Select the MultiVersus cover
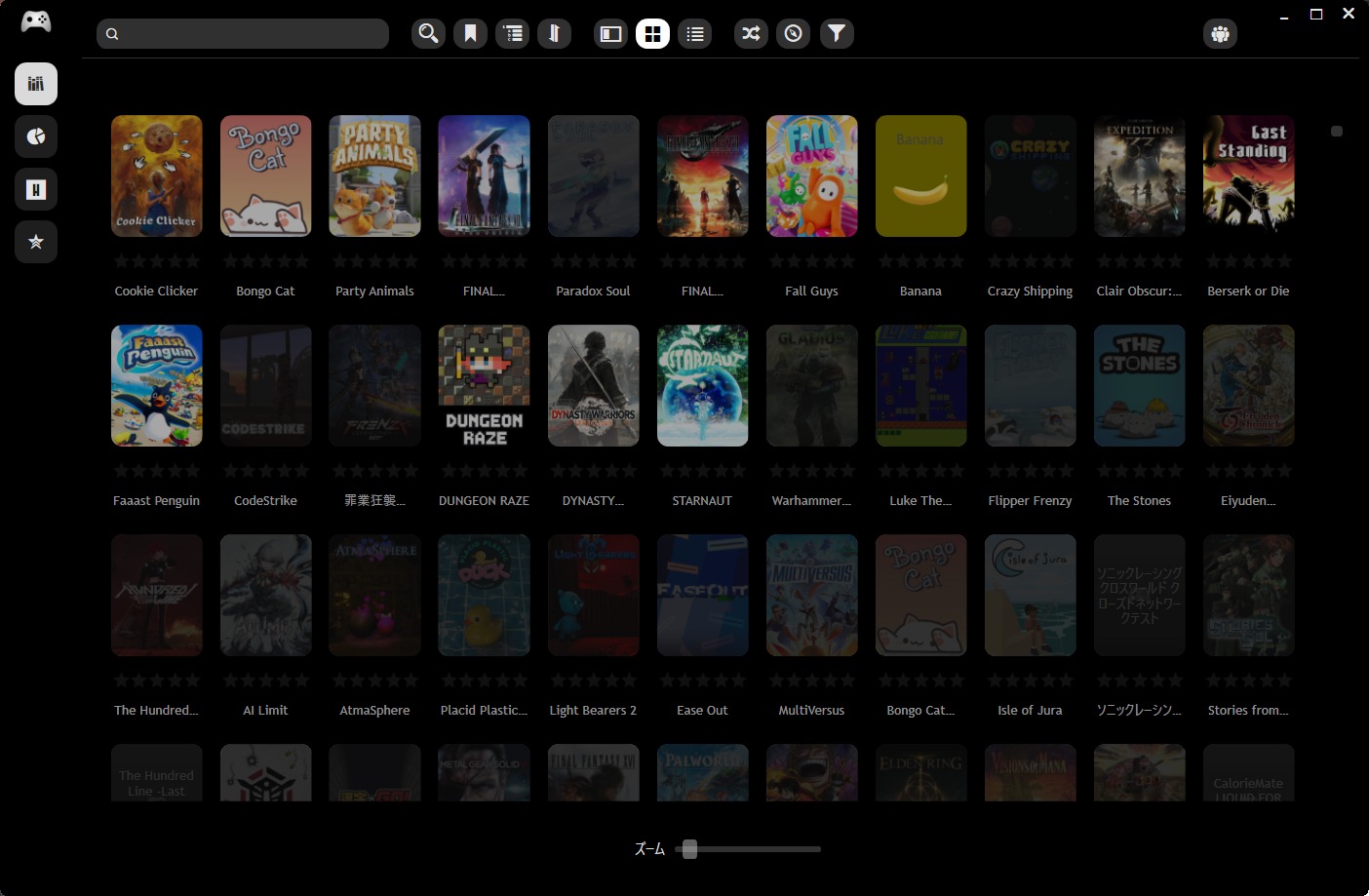The image size is (1369, 896). [x=811, y=596]
